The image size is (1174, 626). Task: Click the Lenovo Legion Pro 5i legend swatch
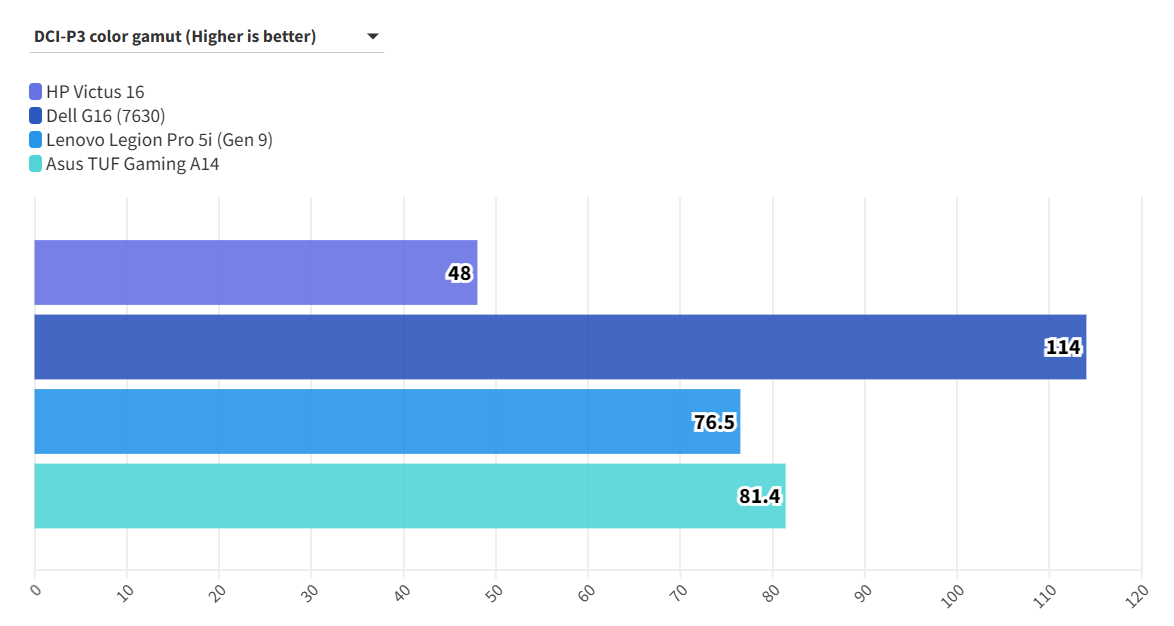pos(36,140)
